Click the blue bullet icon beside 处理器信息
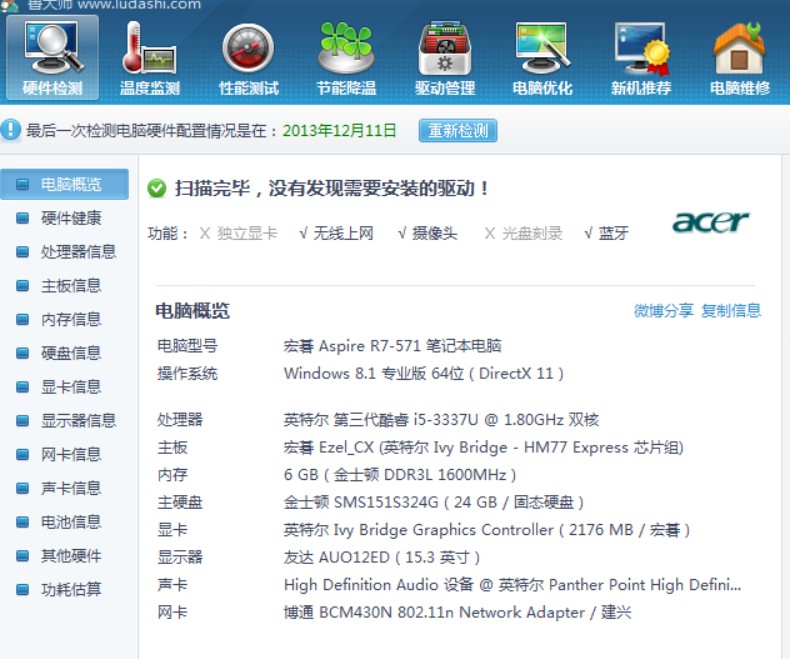790x659 pixels. pyautogui.click(x=23, y=251)
